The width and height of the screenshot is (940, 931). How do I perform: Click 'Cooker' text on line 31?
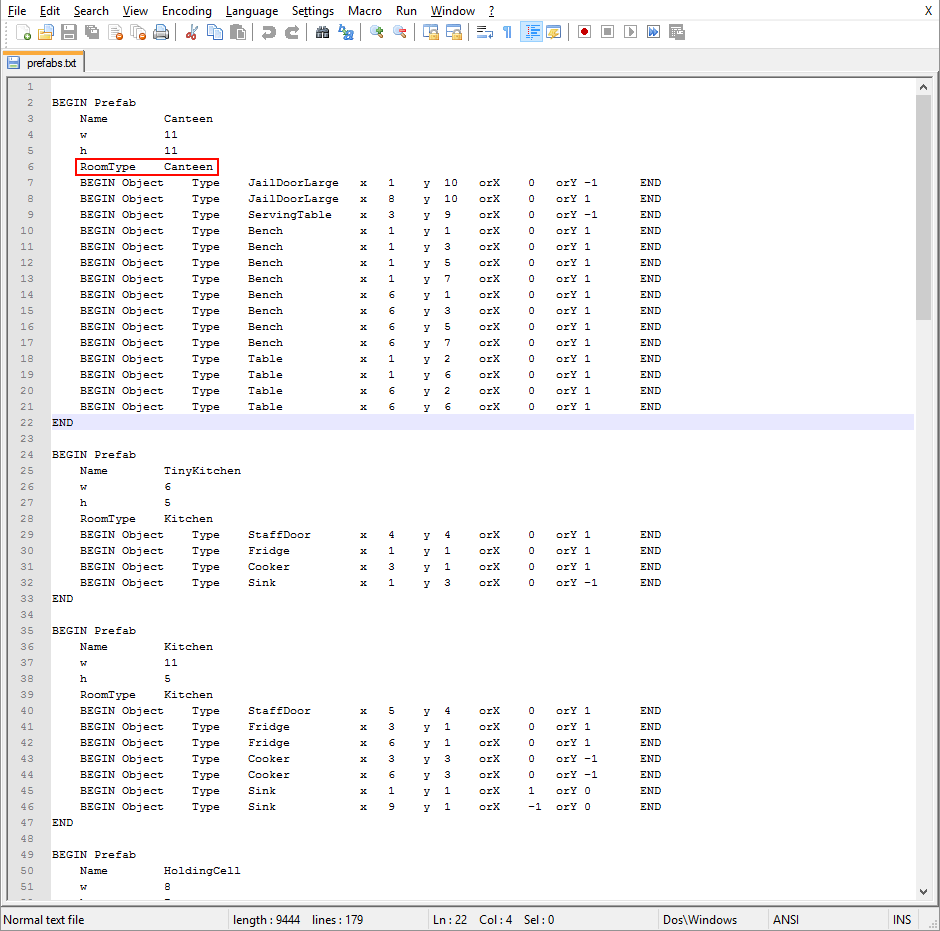tap(269, 567)
